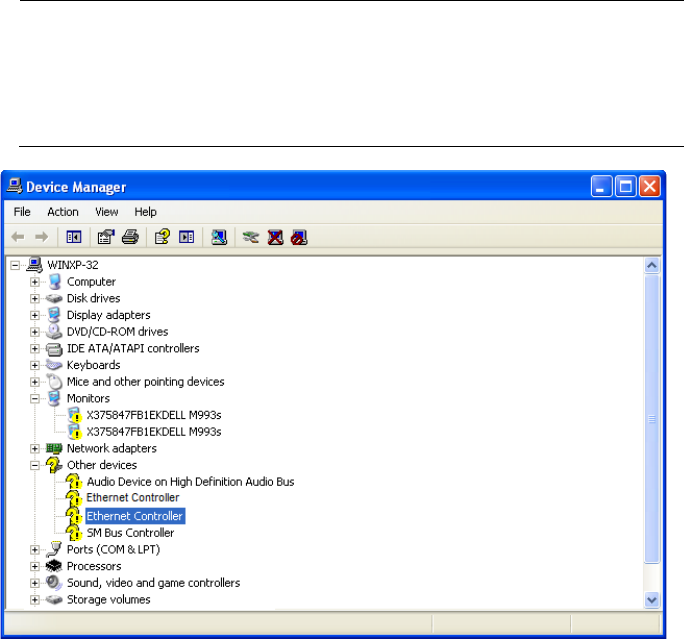Click the Print toolbar icon
684x639 pixels.
click(130, 237)
